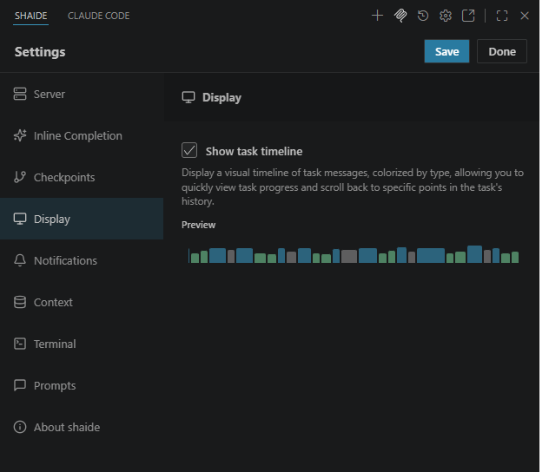540x472 pixels.
Task: Open Terminal settings section
Action: point(82,344)
